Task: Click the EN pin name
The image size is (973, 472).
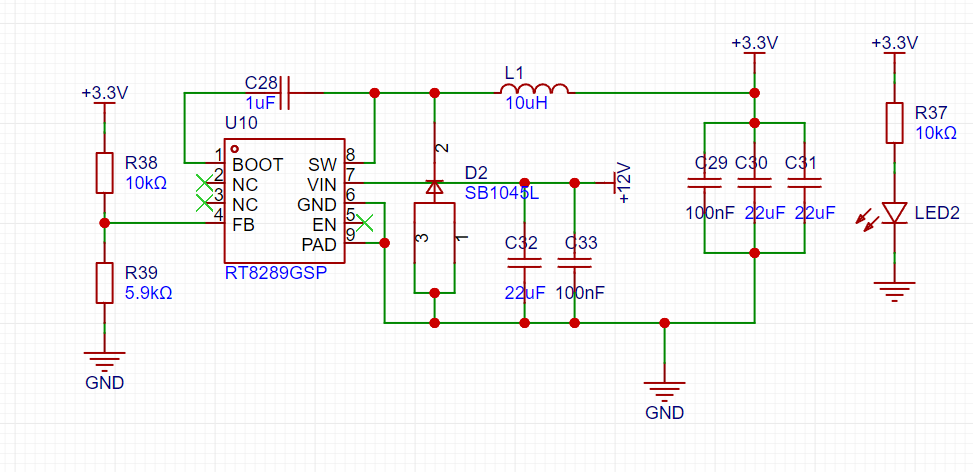Action: (x=326, y=225)
